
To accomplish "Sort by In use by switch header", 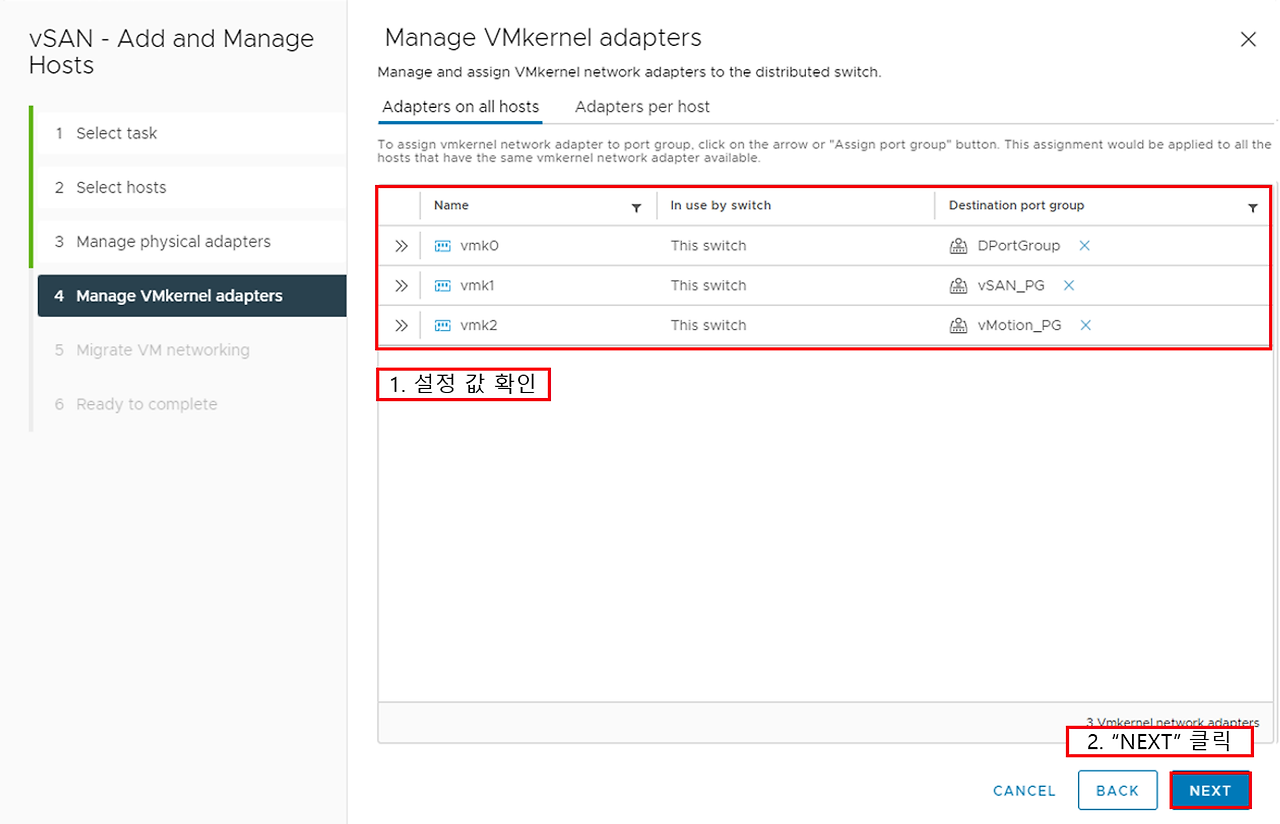I will (x=721, y=206).
